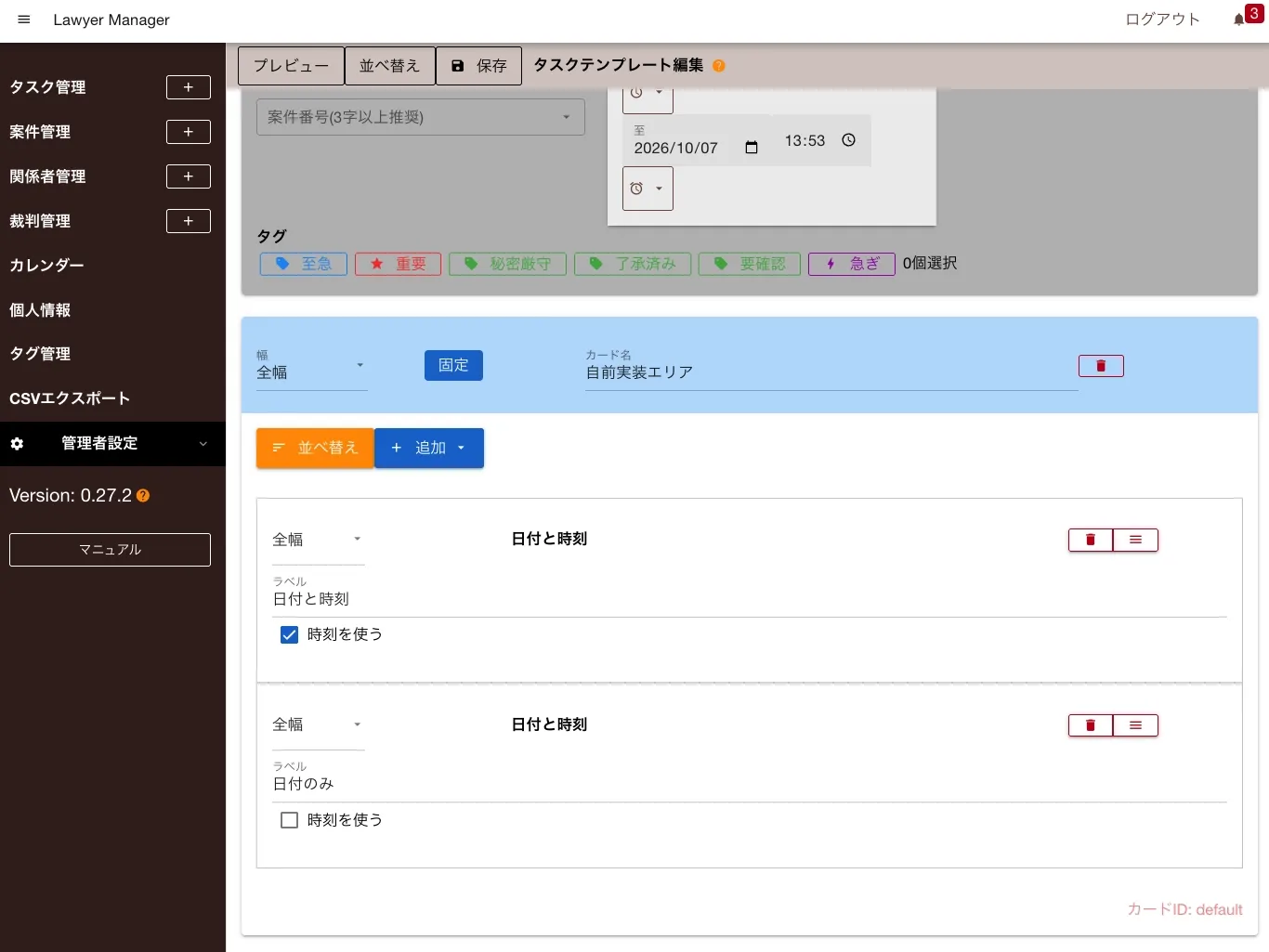
Task: Click the orange help icon beside タスクテンプレート編集
Action: (x=718, y=66)
